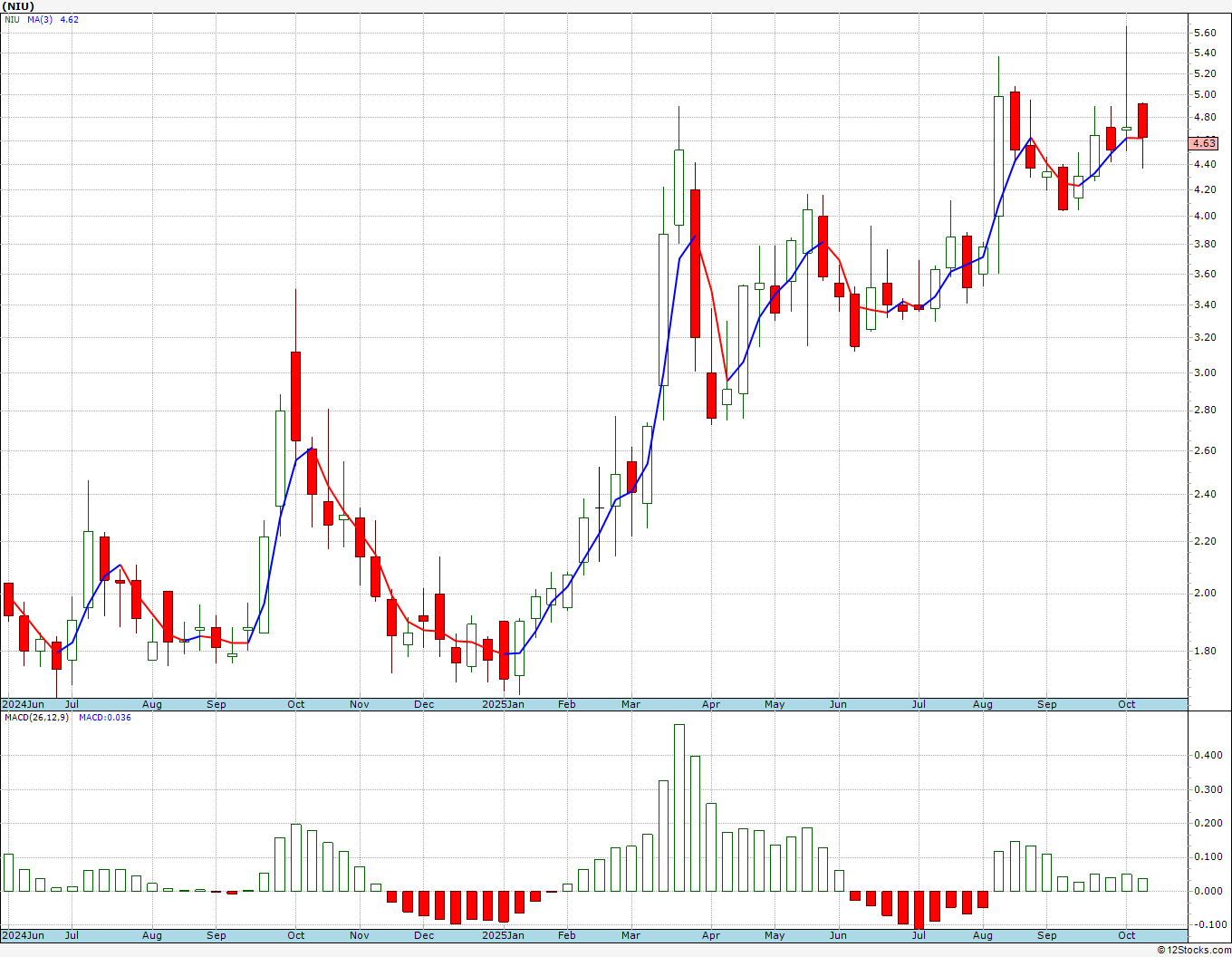
Task: Click the 3.00 price axis label
Action: (x=1205, y=372)
